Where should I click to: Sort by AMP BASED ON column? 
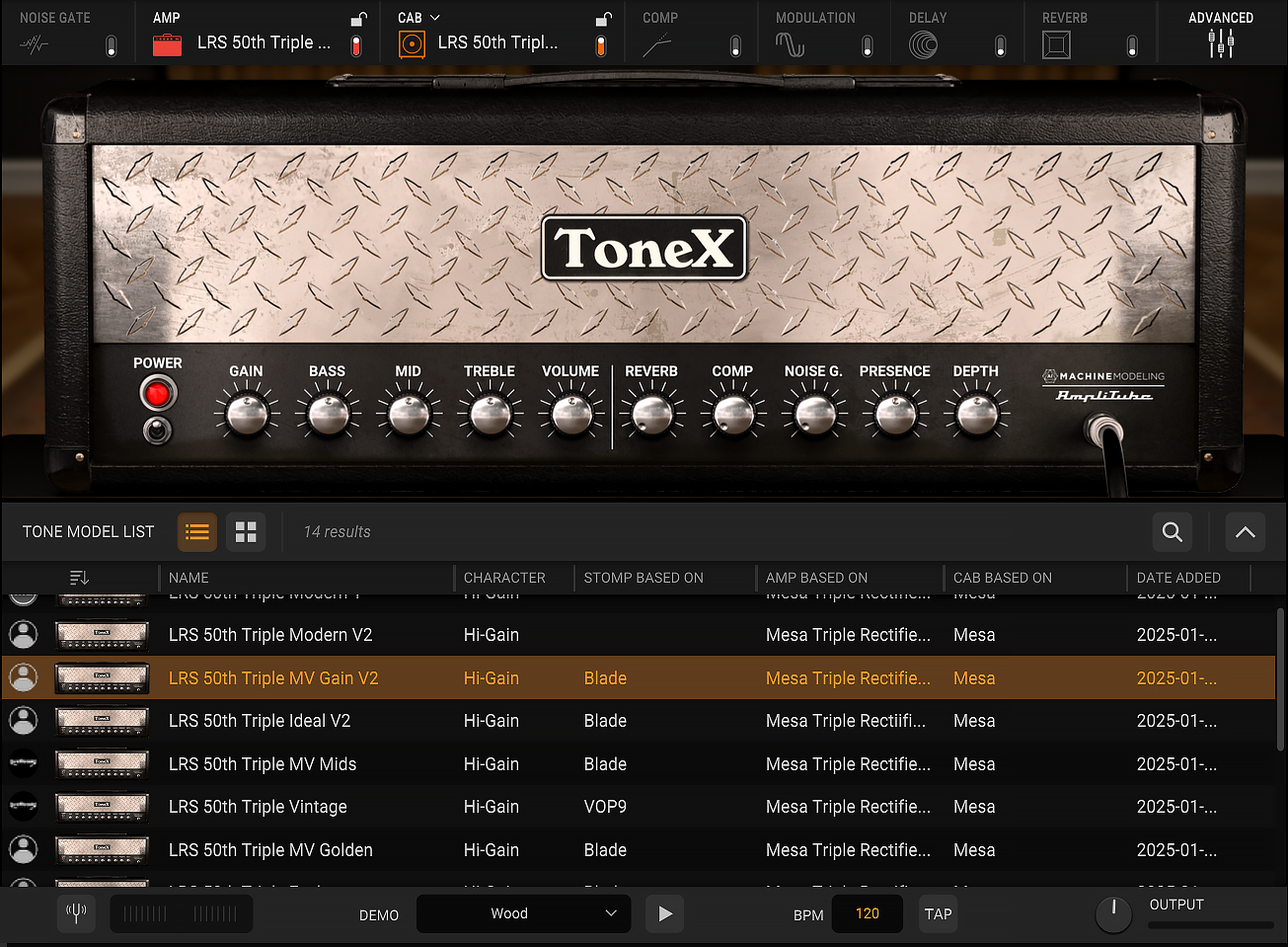(x=817, y=578)
